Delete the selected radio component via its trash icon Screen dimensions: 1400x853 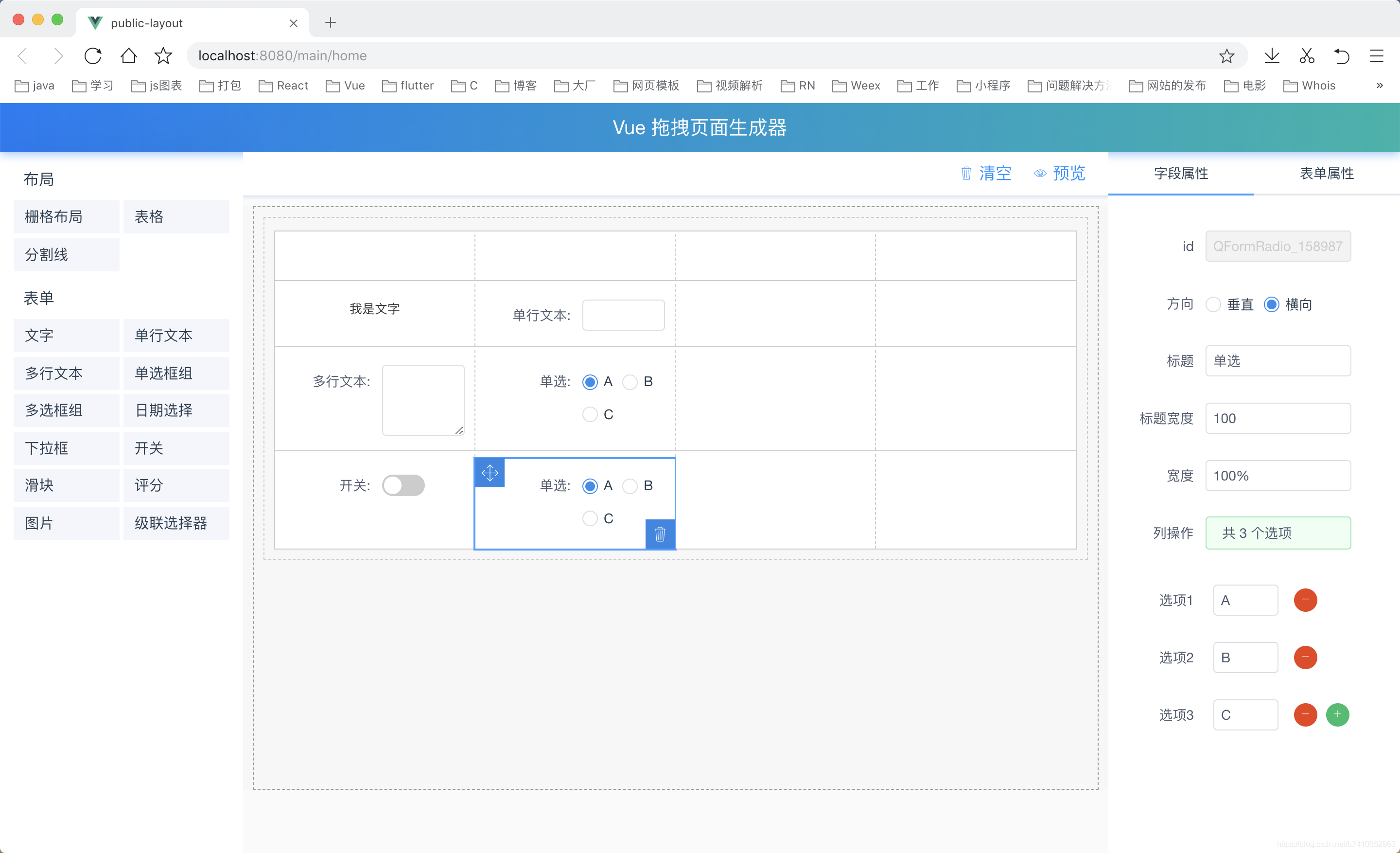pos(660,533)
